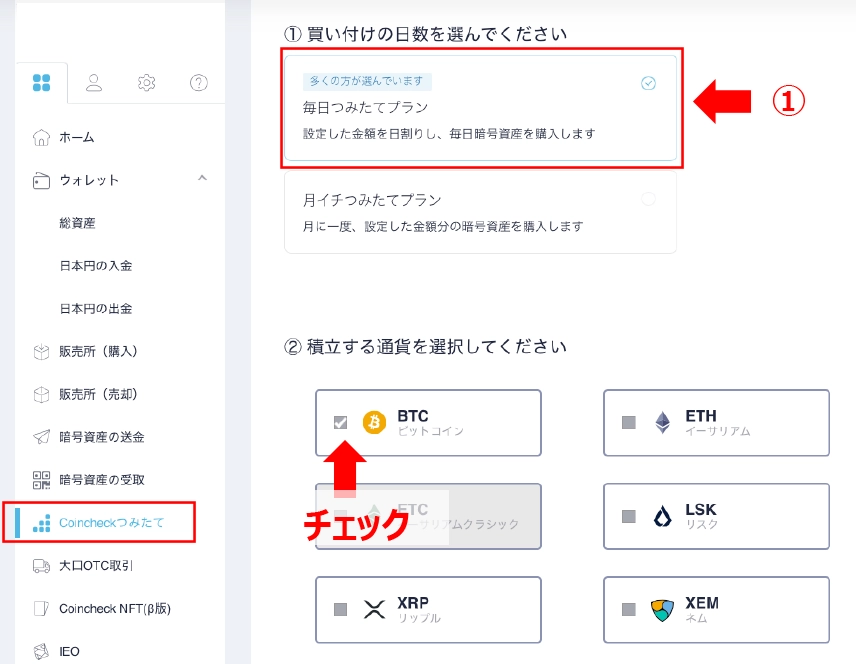This screenshot has width=856, height=664.
Task: Click the 暗号資産の受取 QR code icon
Action: click(41, 480)
